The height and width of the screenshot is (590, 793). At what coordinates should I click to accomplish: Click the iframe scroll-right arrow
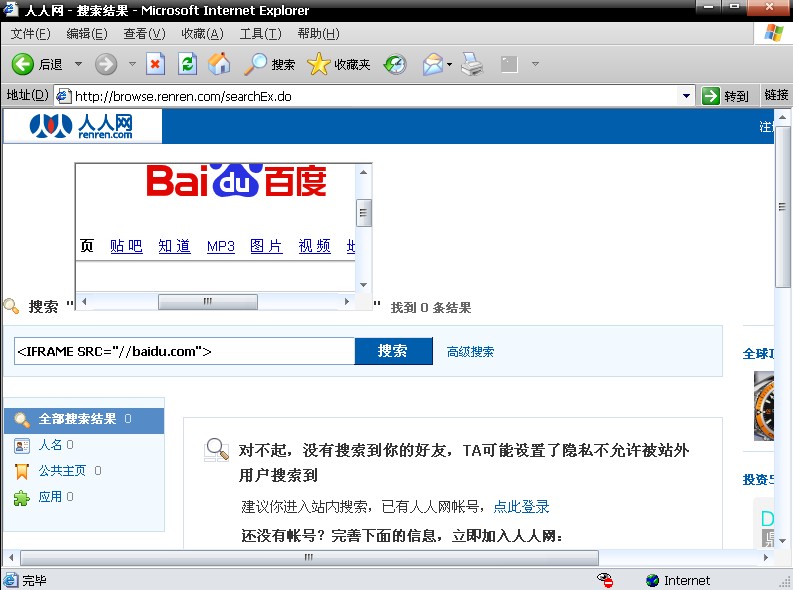(347, 302)
